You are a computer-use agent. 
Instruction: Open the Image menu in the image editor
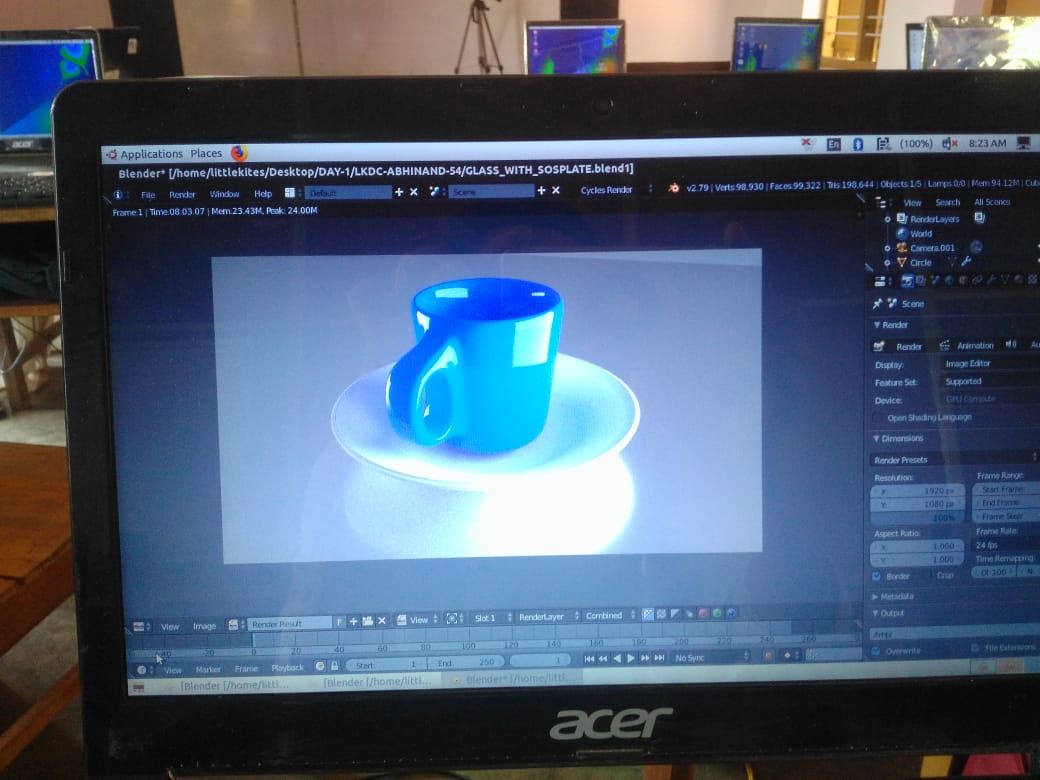pos(204,626)
